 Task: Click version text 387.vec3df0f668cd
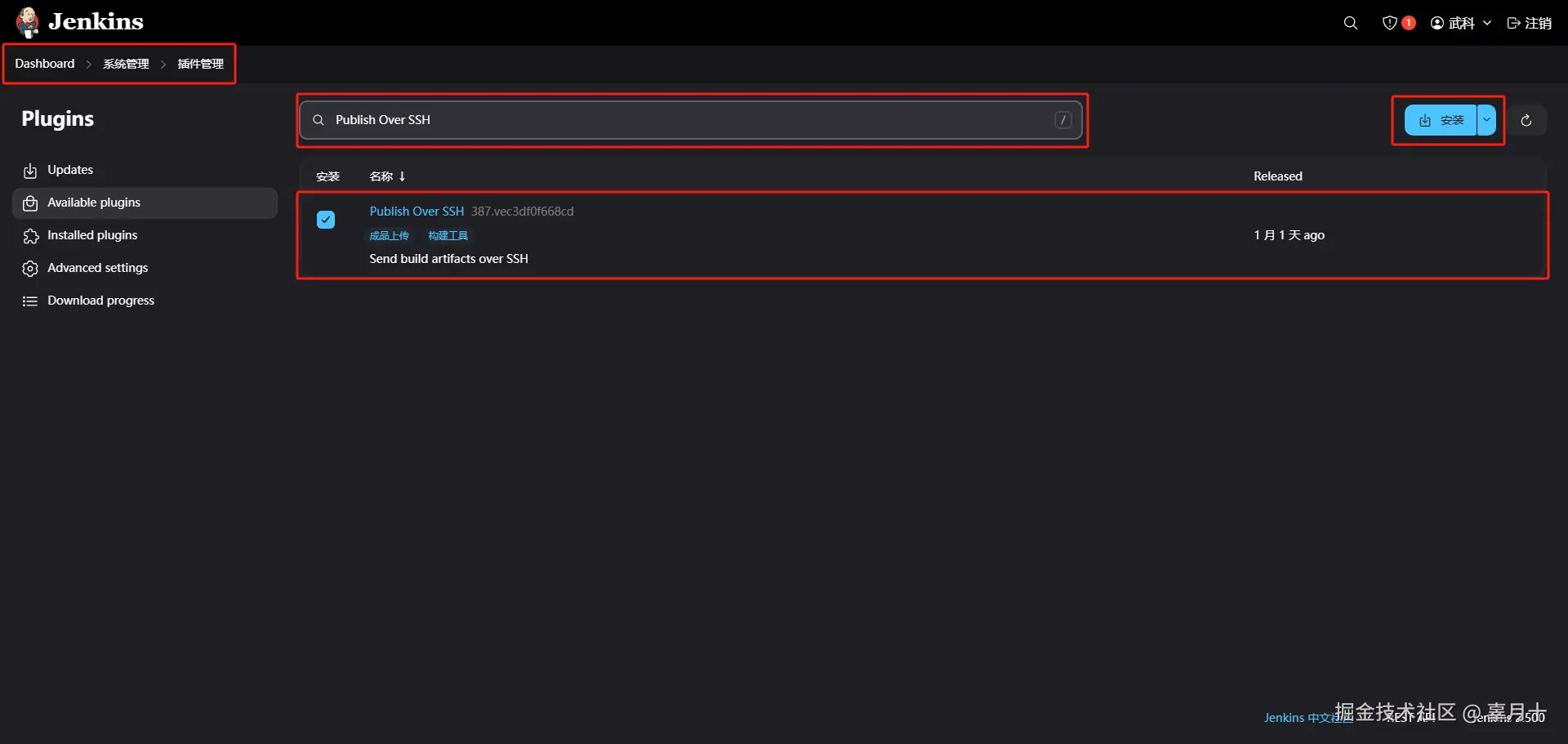[523, 212]
